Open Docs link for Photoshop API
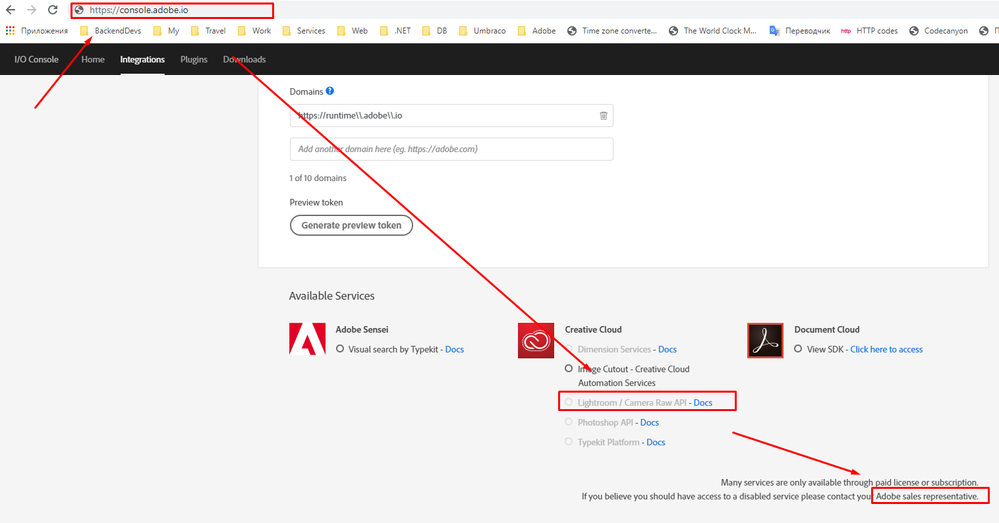The image size is (999, 523). [x=649, y=422]
